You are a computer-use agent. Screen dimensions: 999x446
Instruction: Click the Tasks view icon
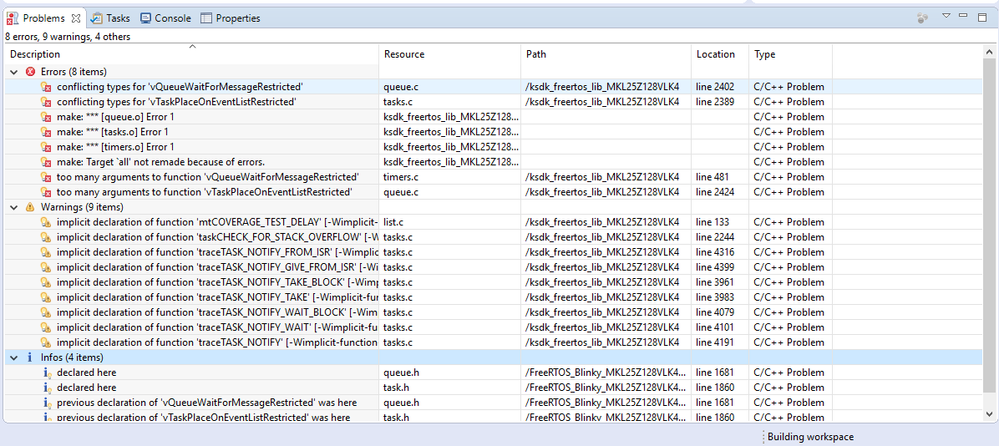click(96, 18)
